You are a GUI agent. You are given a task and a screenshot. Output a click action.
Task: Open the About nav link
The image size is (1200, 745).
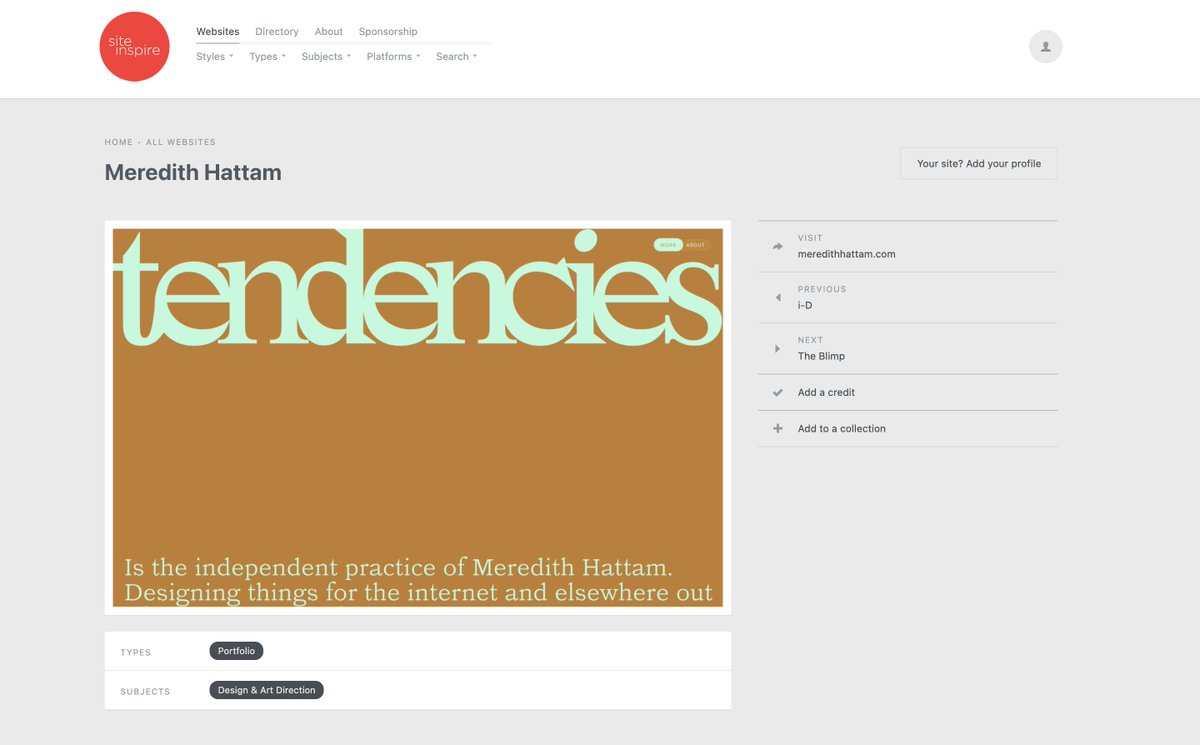pos(329,32)
